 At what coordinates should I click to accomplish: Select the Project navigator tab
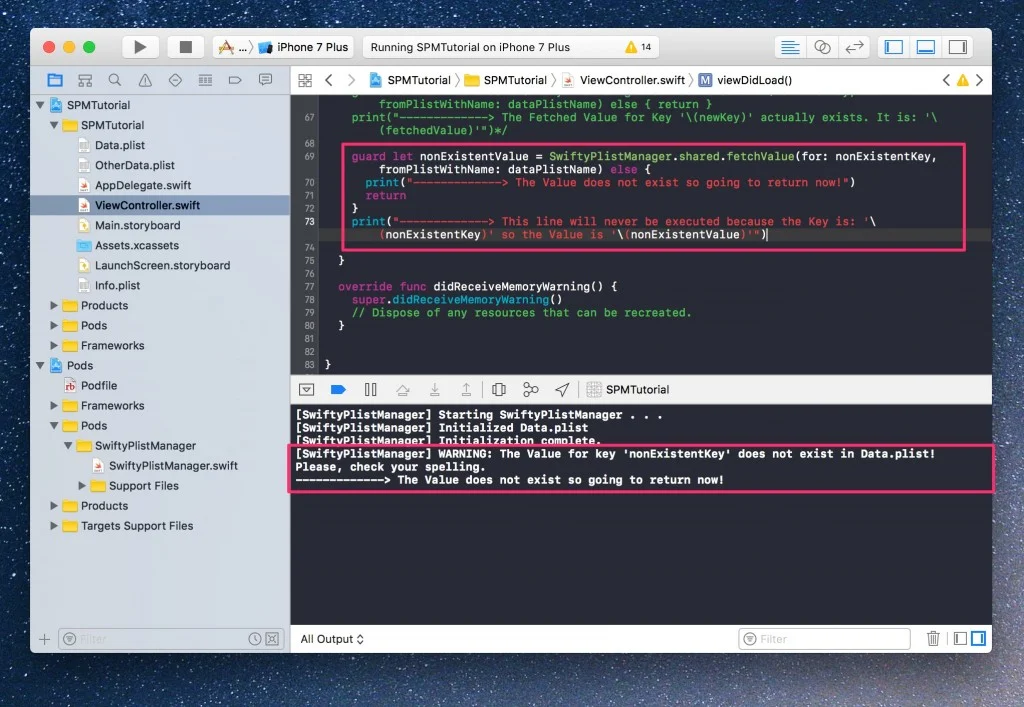tap(55, 80)
